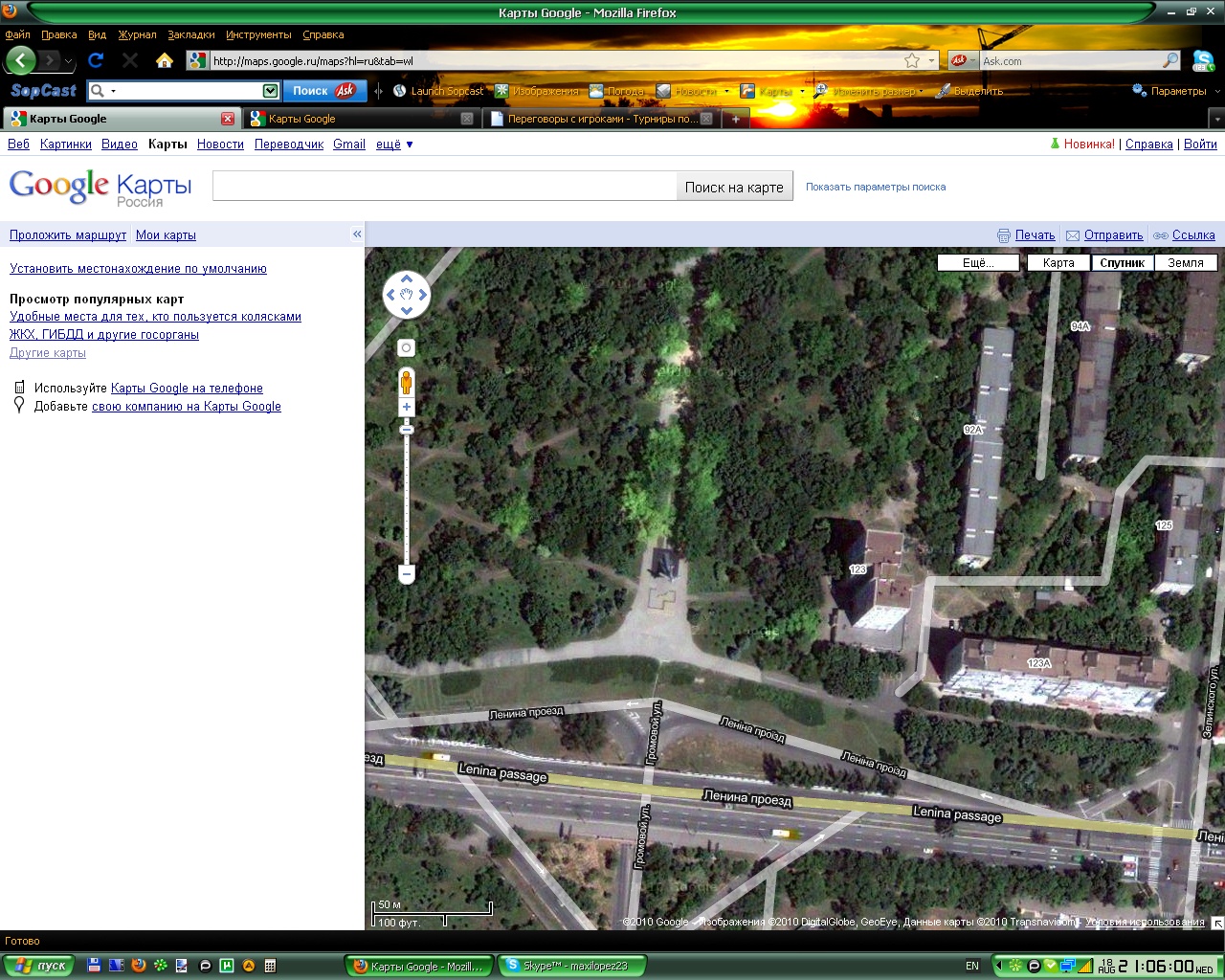Image resolution: width=1225 pixels, height=980 pixels.
Task: Open the Проложить маршрут link
Action: pos(68,234)
